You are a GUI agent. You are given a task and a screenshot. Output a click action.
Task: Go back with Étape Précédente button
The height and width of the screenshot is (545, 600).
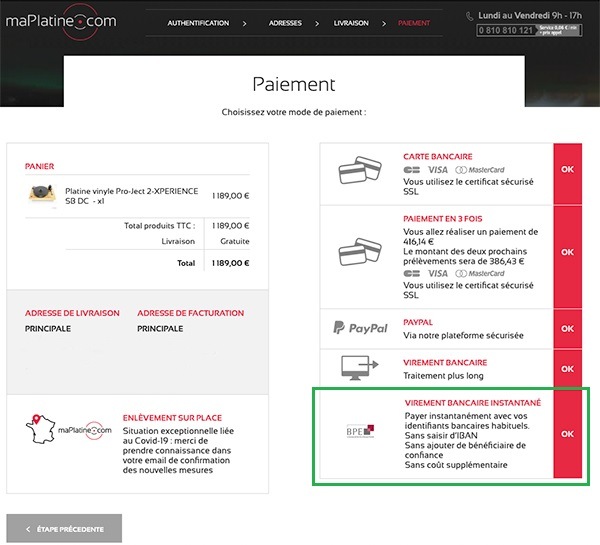[65, 527]
